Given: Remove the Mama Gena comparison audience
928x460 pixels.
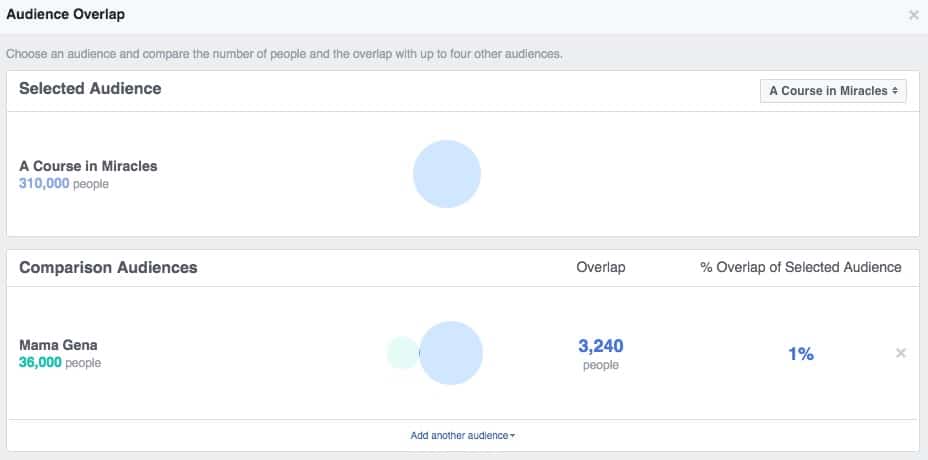Looking at the screenshot, I should (901, 353).
